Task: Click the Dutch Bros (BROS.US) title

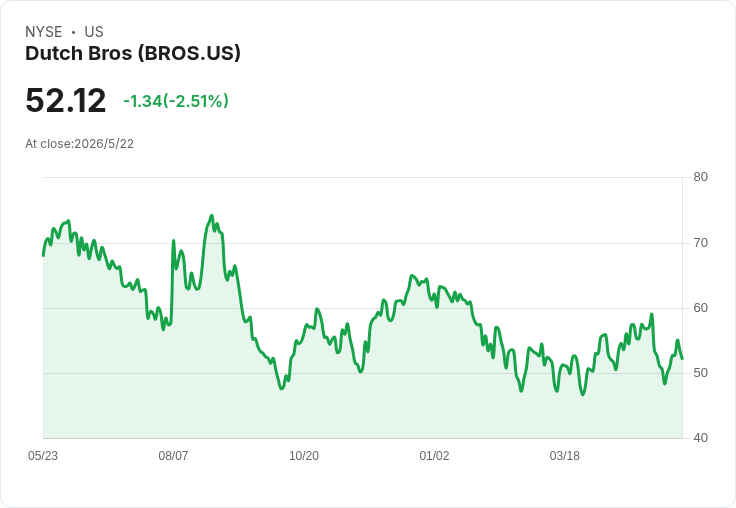Action: [133, 54]
